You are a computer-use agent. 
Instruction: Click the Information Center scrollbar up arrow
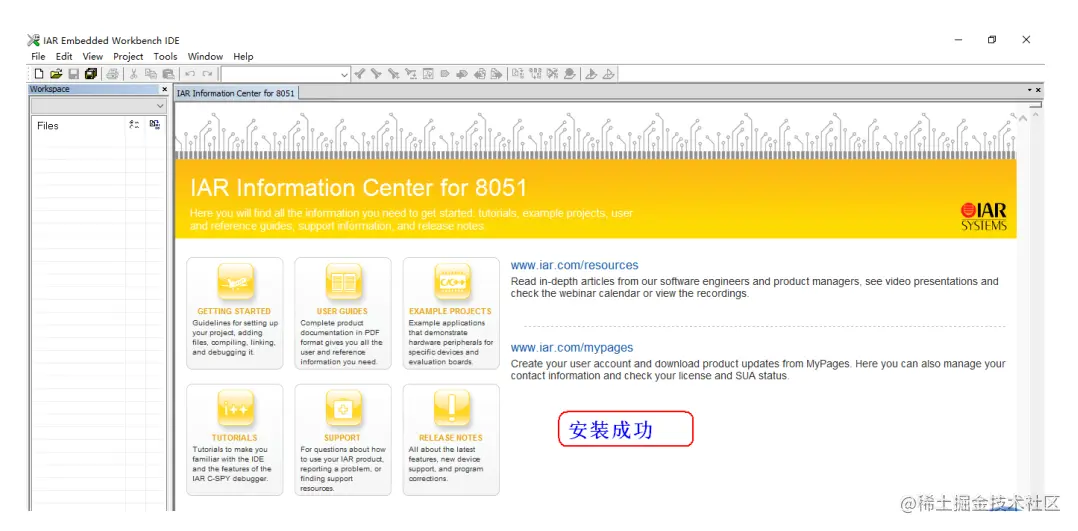[x=1022, y=118]
